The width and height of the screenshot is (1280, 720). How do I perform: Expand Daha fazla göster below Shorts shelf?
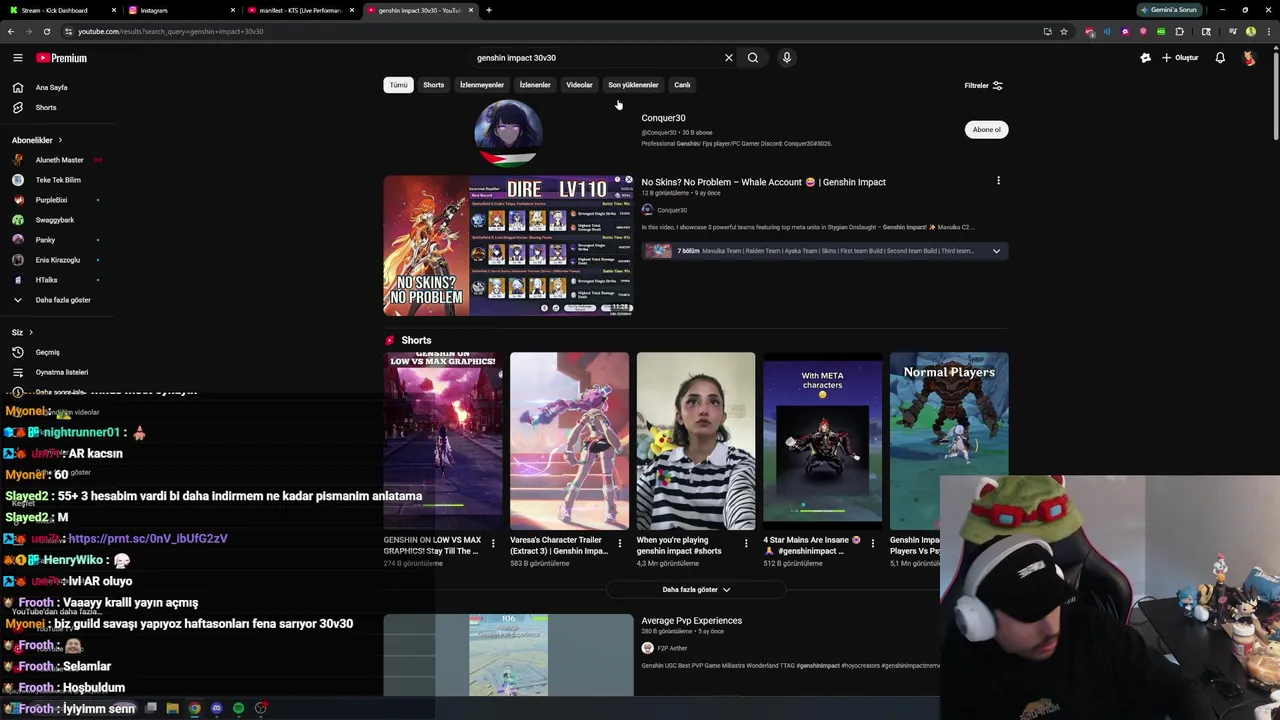pyautogui.click(x=696, y=590)
